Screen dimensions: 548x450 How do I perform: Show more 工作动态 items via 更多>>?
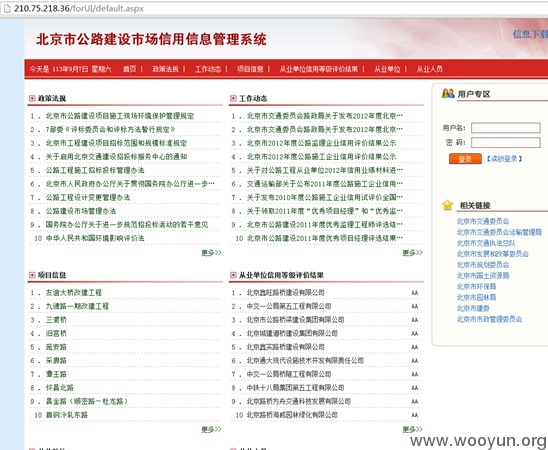tap(412, 253)
